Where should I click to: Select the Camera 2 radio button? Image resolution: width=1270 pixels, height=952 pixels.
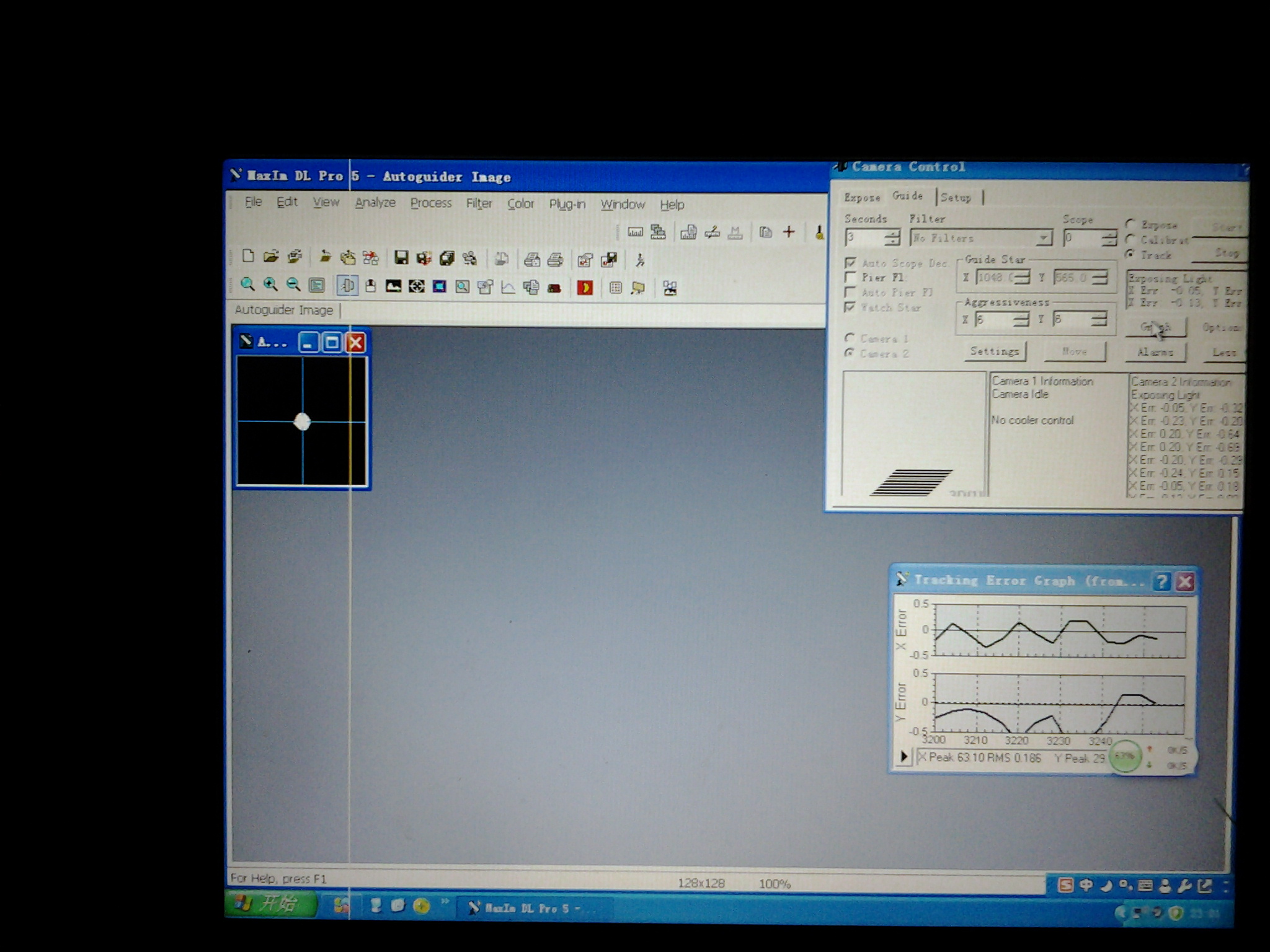pyautogui.click(x=849, y=353)
